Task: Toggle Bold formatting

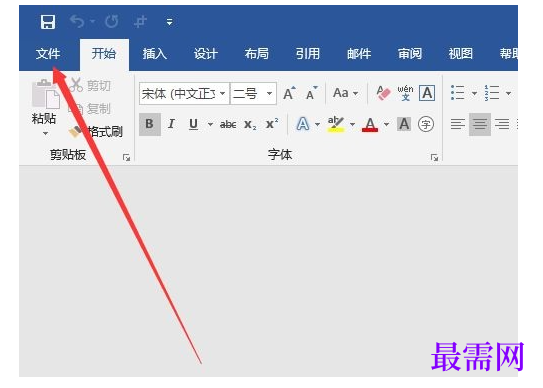Action: 150,124
